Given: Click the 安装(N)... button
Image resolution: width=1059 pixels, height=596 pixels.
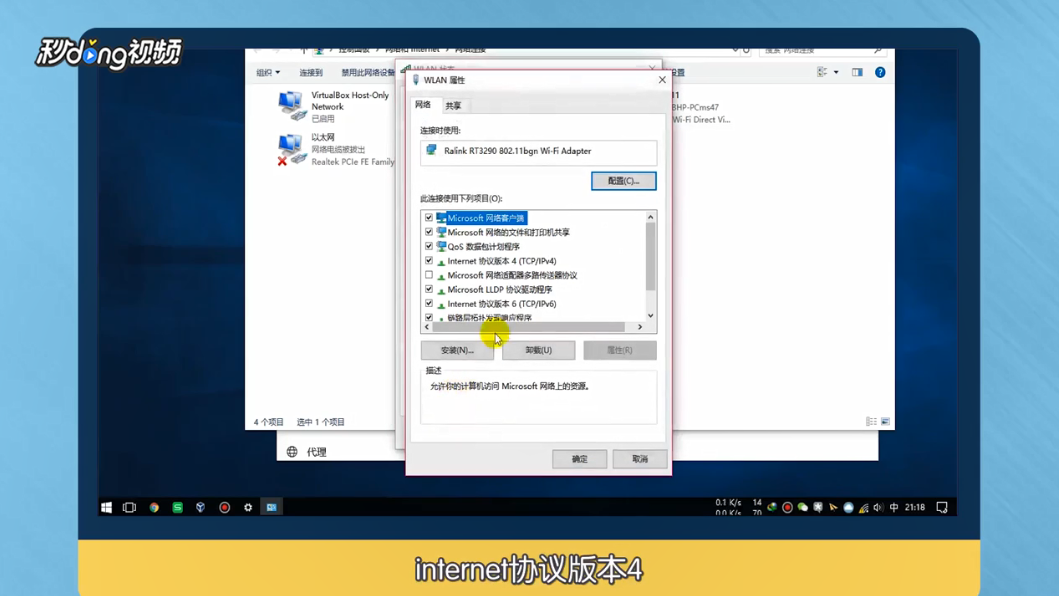Looking at the screenshot, I should pos(457,350).
